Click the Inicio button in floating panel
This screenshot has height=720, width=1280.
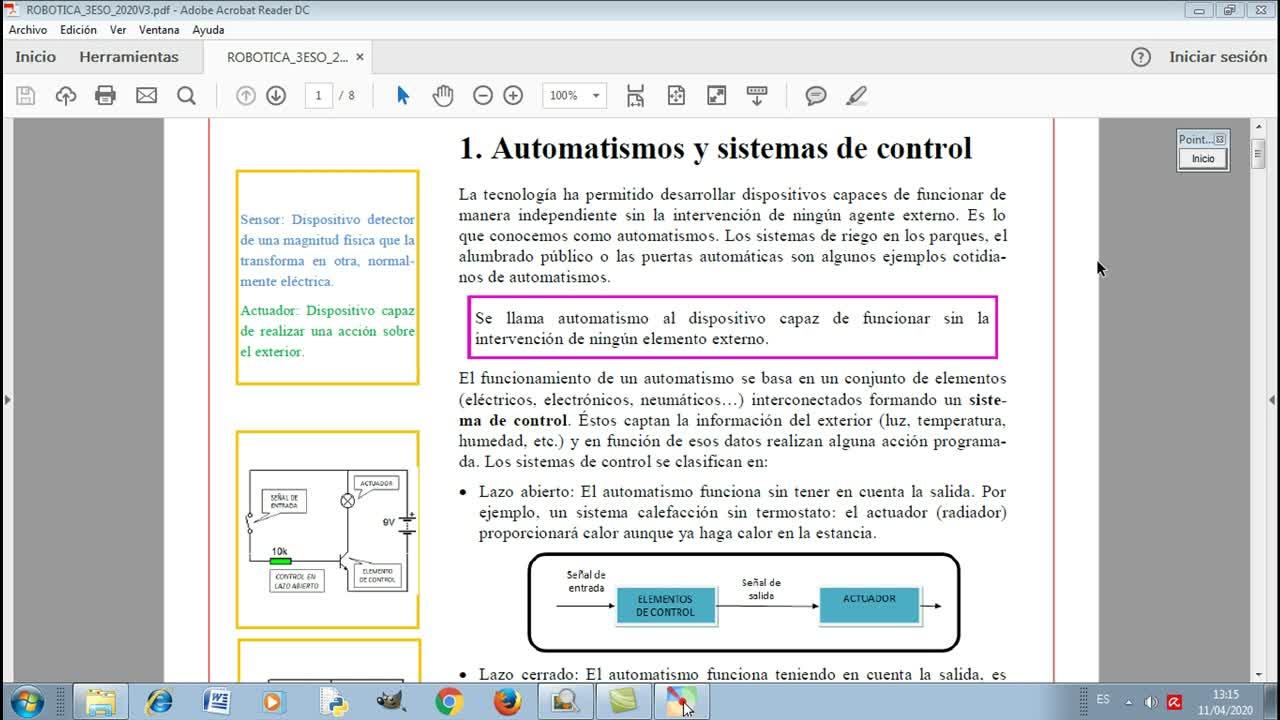tap(1203, 159)
